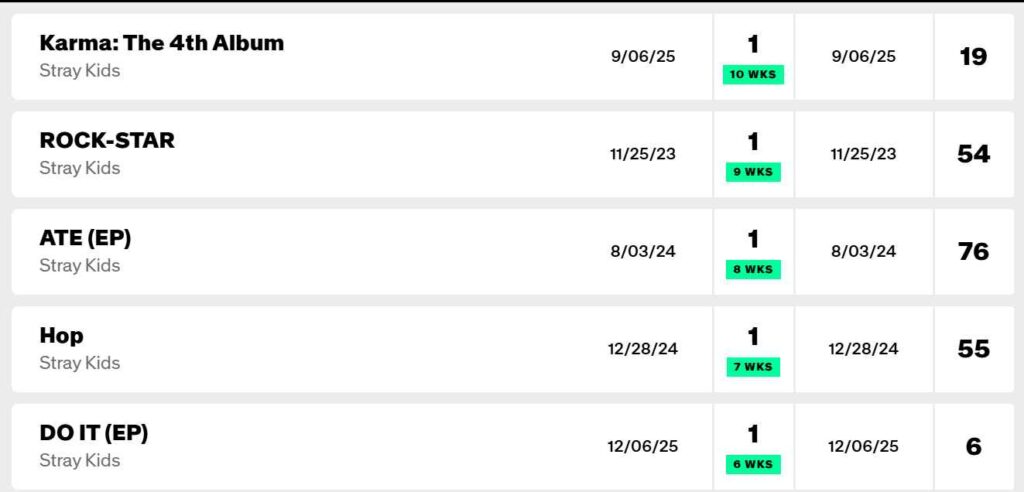
Task: Click Stray Kids artist under Karma
Action: tap(79, 71)
